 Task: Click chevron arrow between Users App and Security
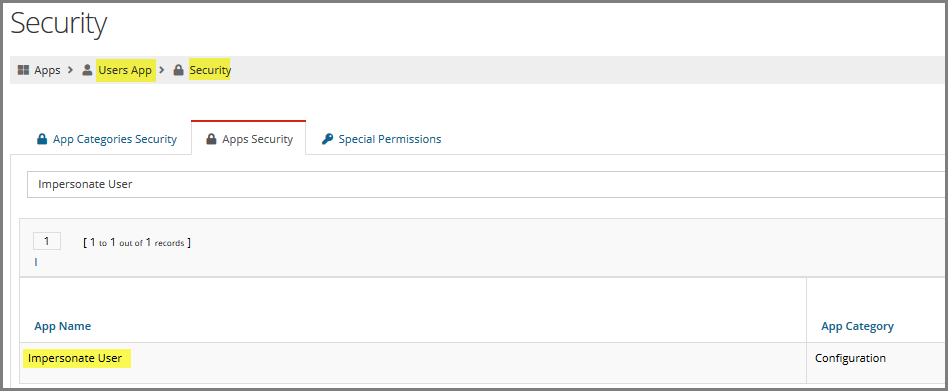pyautogui.click(x=162, y=70)
